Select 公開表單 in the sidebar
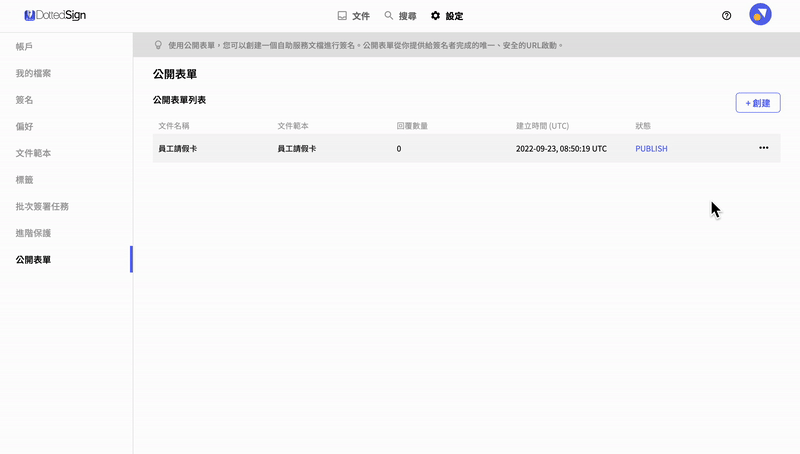Image resolution: width=800 pixels, height=454 pixels. pyautogui.click(x=33, y=260)
